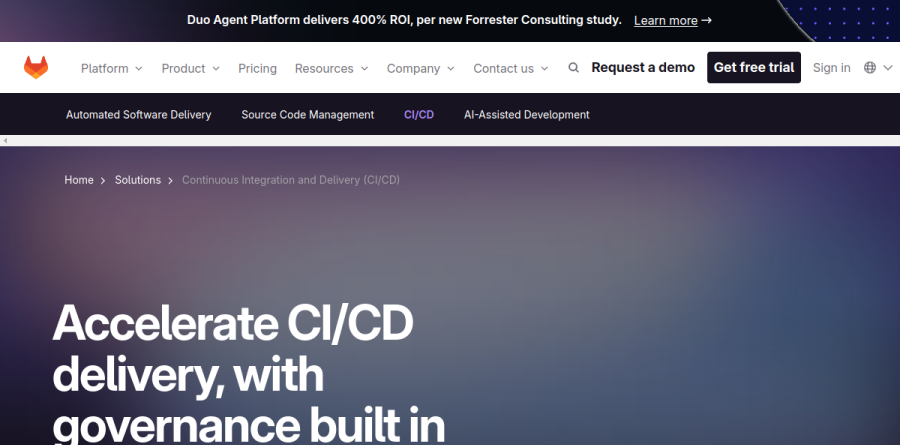This screenshot has height=445, width=900.
Task: Click breadcrumb text Continuous Integration and Delivery (CI/CD)
Action: point(290,180)
